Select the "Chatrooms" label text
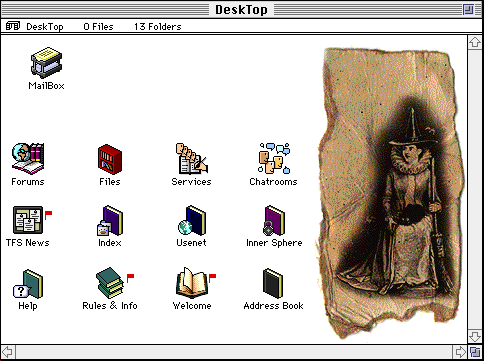 273,182
